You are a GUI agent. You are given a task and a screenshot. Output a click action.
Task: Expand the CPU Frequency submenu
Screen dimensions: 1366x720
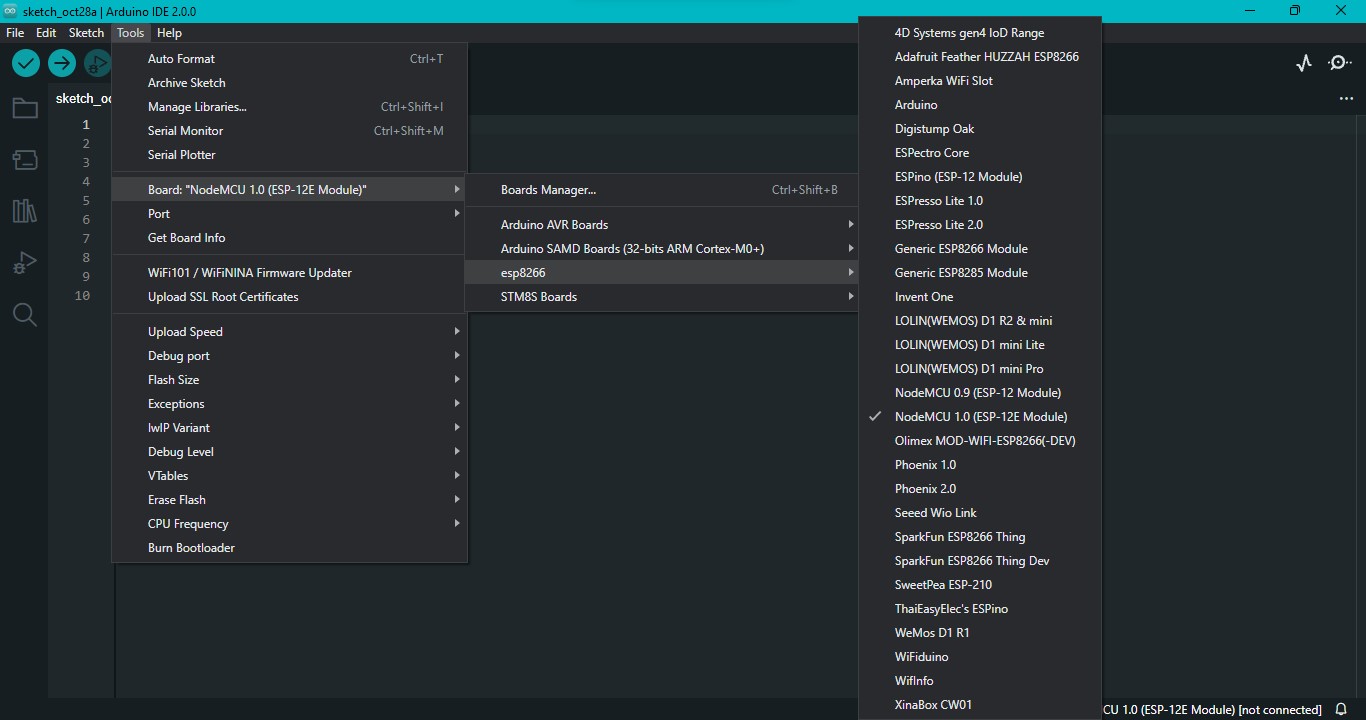[x=290, y=524]
